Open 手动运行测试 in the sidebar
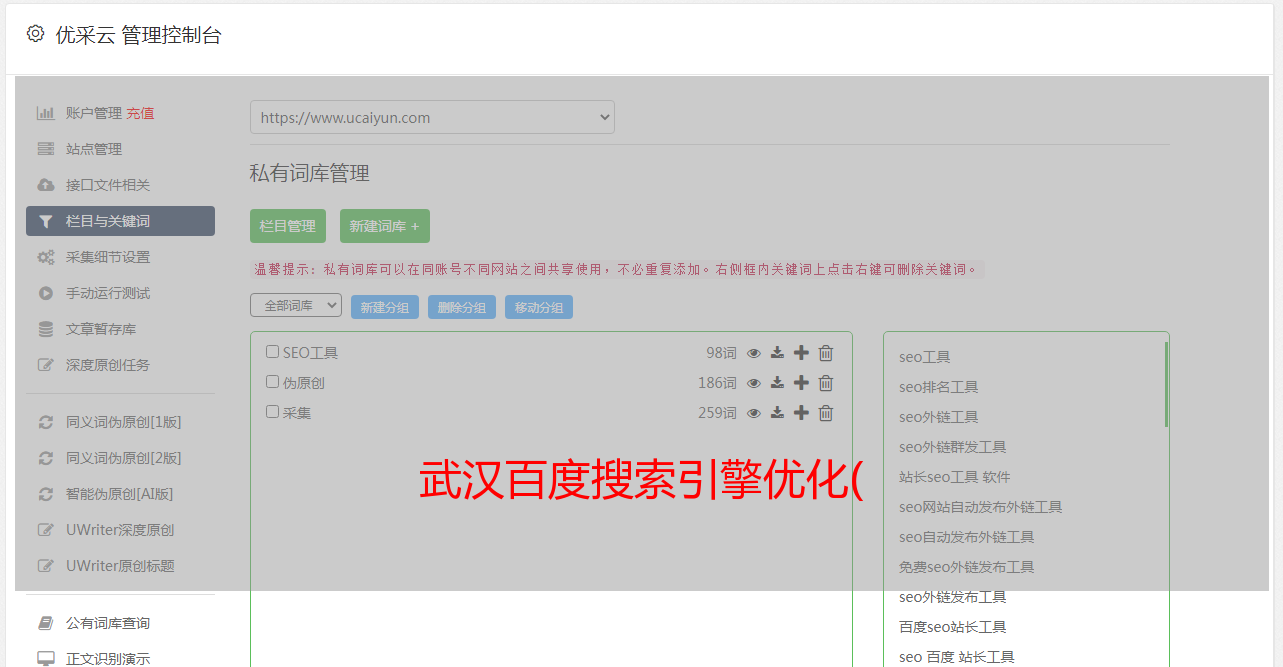 pos(108,293)
